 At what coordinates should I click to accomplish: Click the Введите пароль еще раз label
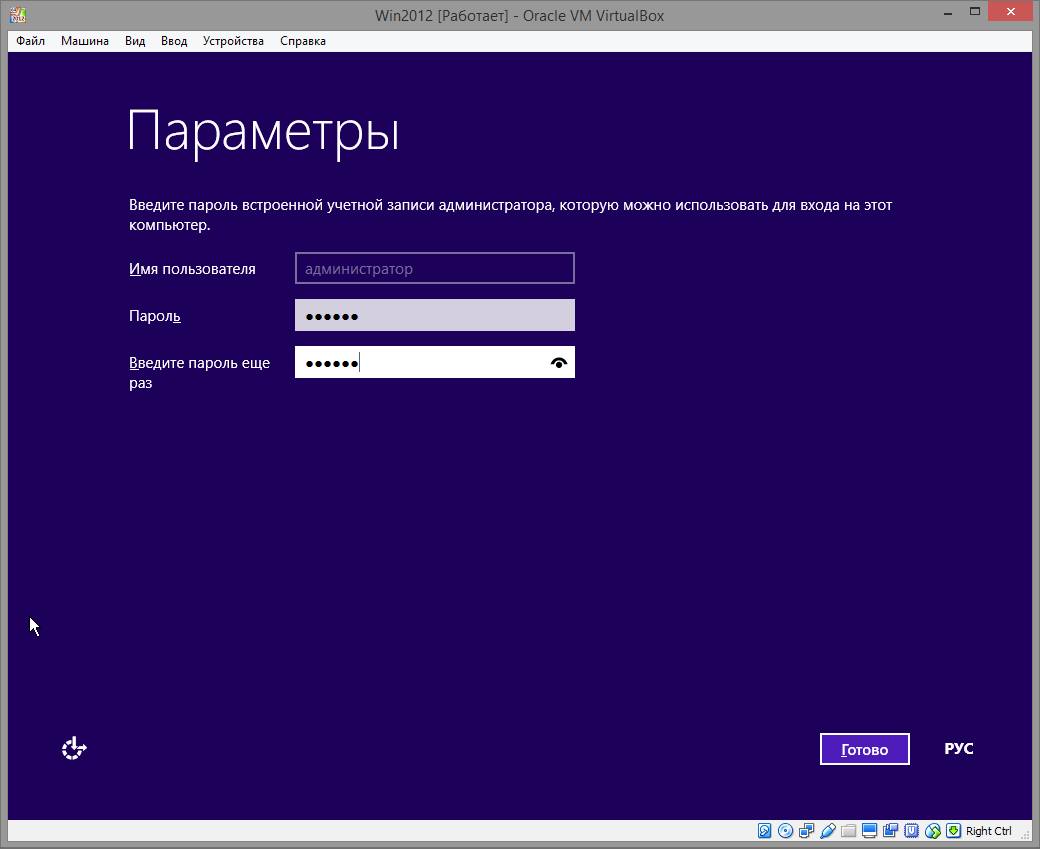click(199, 373)
